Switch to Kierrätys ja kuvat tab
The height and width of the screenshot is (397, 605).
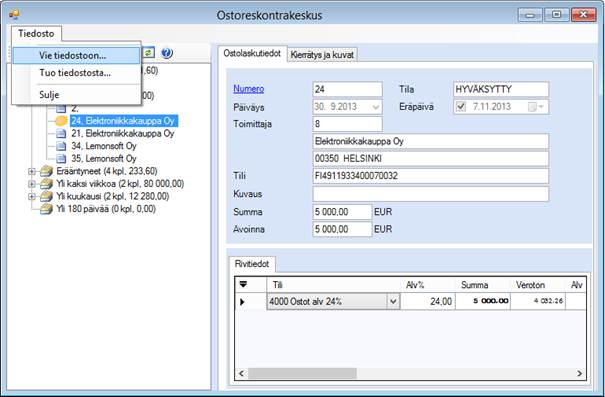pyautogui.click(x=322, y=55)
